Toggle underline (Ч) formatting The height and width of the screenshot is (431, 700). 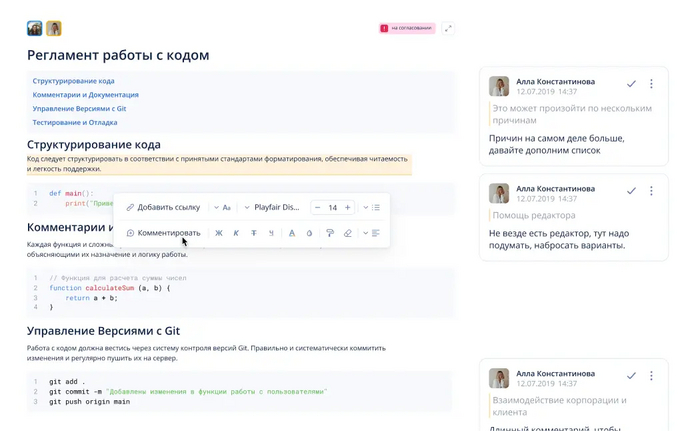coord(271,233)
